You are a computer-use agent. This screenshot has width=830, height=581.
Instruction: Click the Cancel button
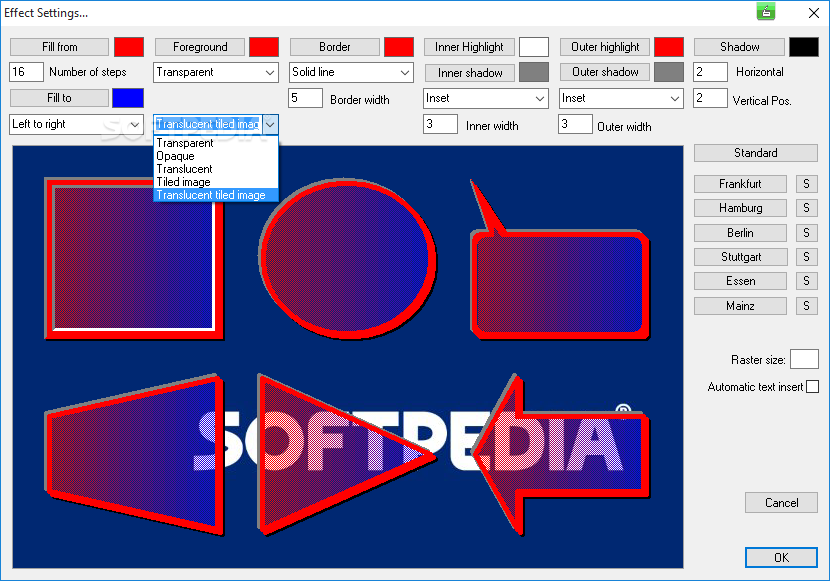(781, 503)
